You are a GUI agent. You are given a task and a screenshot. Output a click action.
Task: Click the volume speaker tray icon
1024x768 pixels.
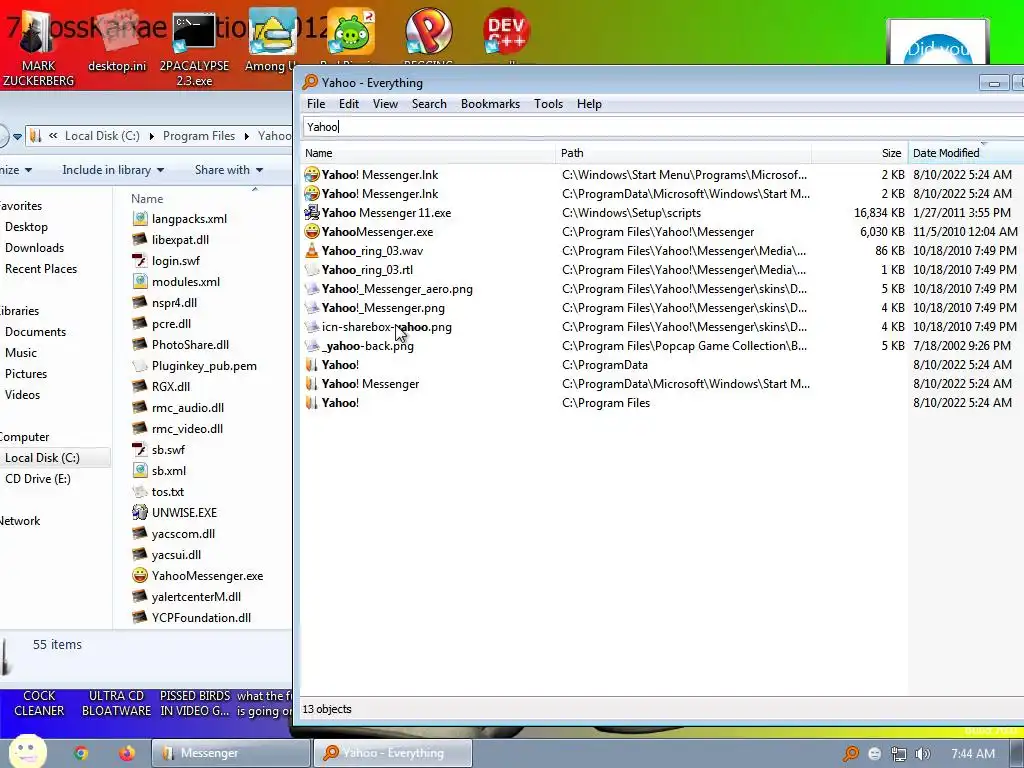(922, 754)
